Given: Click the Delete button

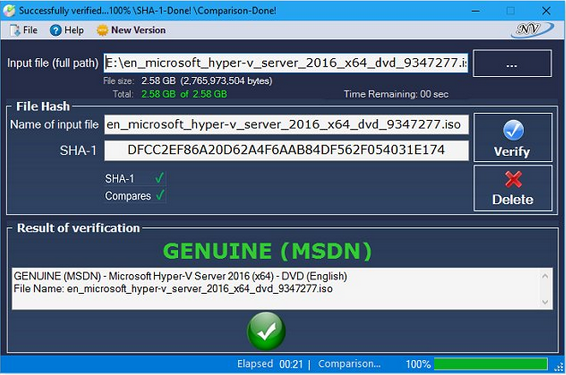Looking at the screenshot, I should [x=513, y=188].
